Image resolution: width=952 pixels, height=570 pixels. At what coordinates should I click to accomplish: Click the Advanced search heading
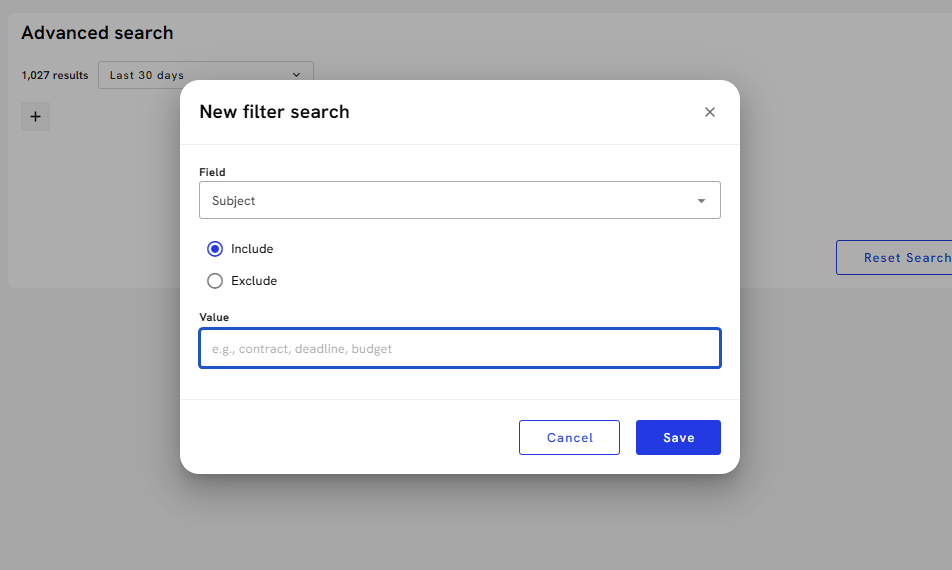point(97,33)
